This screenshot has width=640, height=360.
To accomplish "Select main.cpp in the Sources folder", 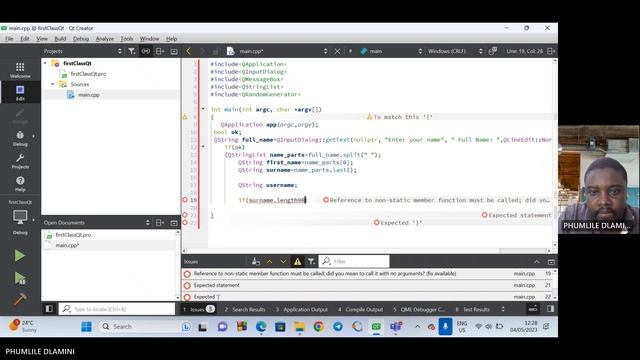I will 89,95.
